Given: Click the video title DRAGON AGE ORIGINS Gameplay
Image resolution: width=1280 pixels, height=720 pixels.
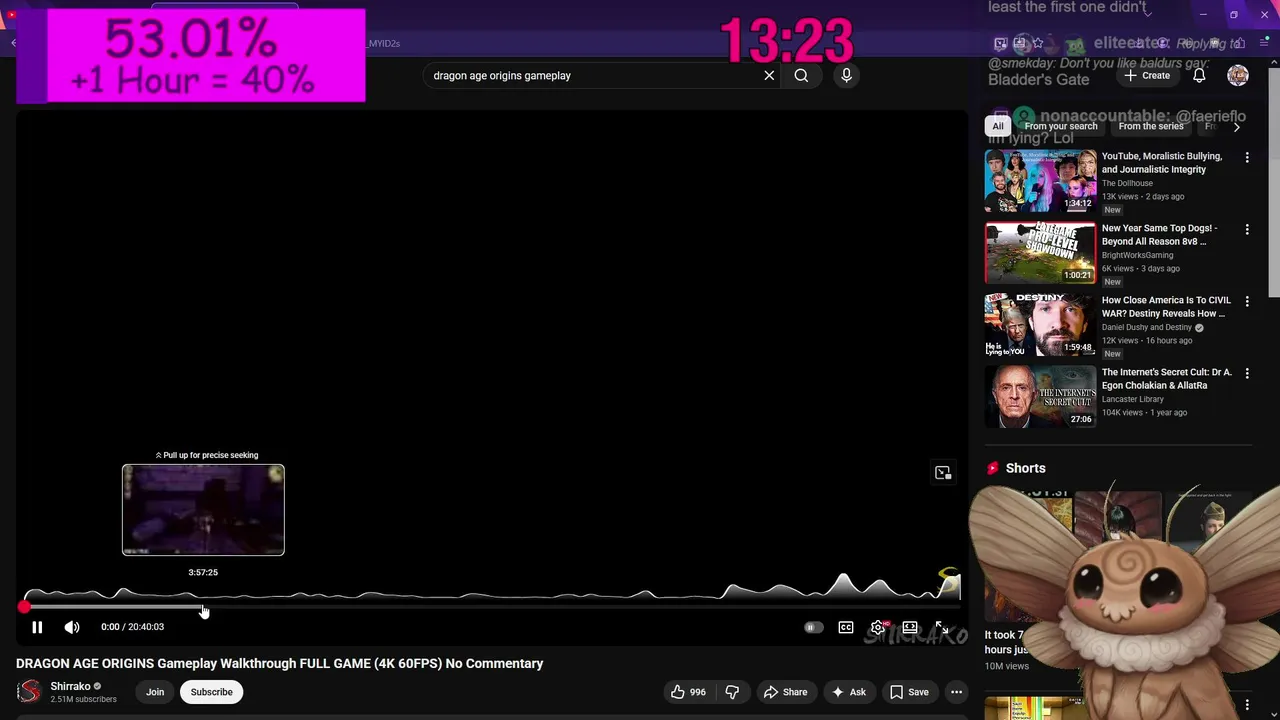Looking at the screenshot, I should pyautogui.click(x=280, y=663).
